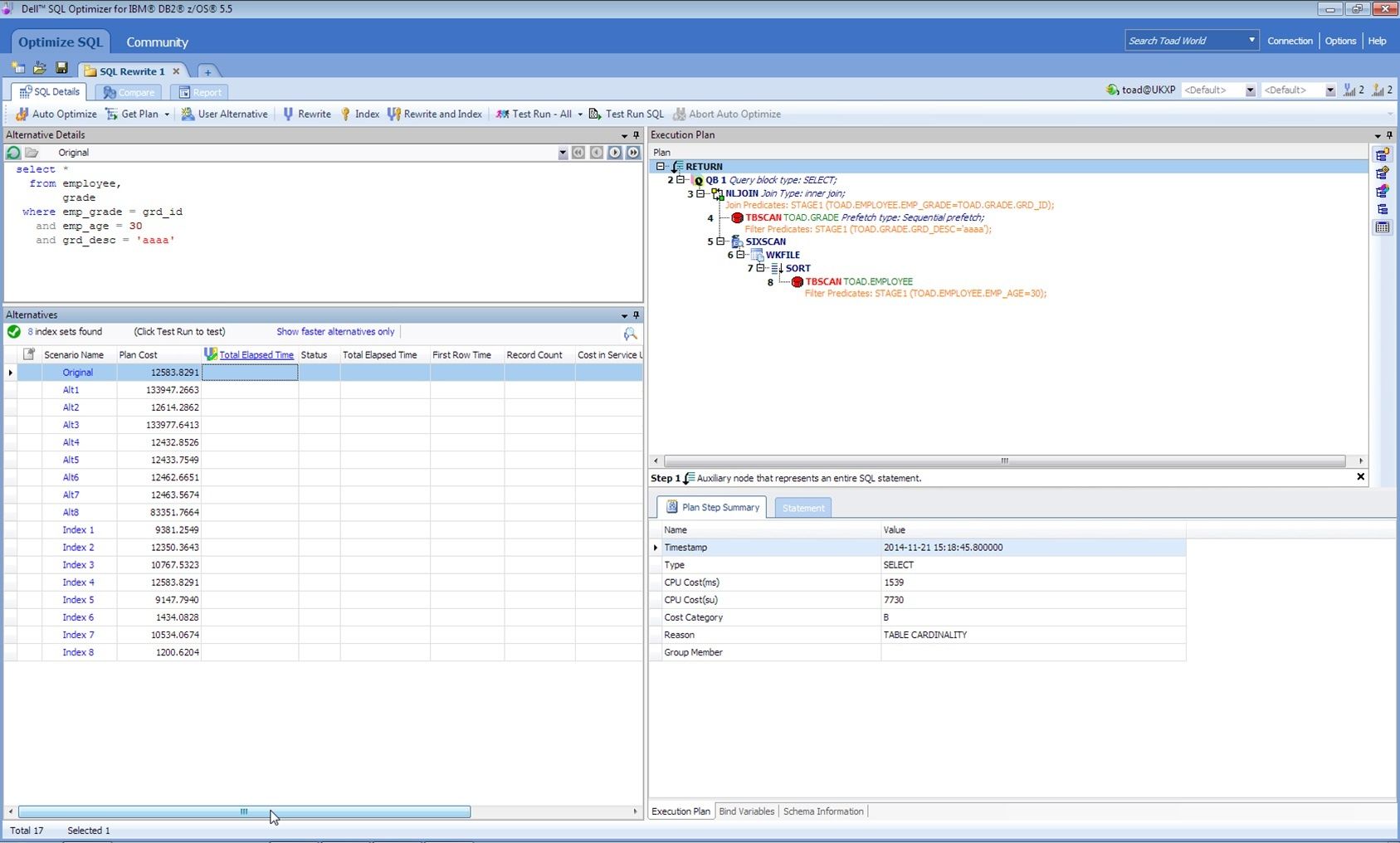Click the save disk icon
The width and height of the screenshot is (1400, 843).
pyautogui.click(x=61, y=68)
